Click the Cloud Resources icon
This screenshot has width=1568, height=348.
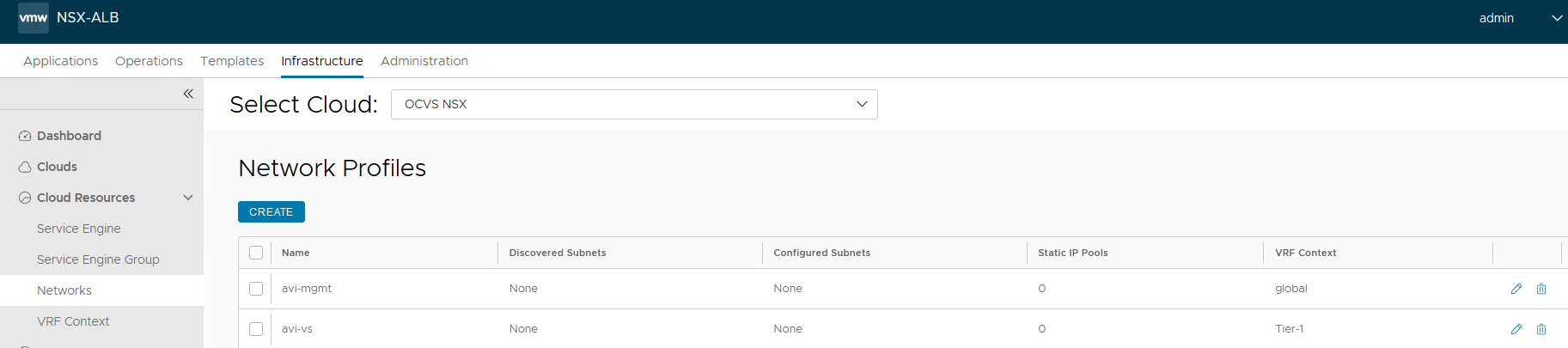[25, 198]
